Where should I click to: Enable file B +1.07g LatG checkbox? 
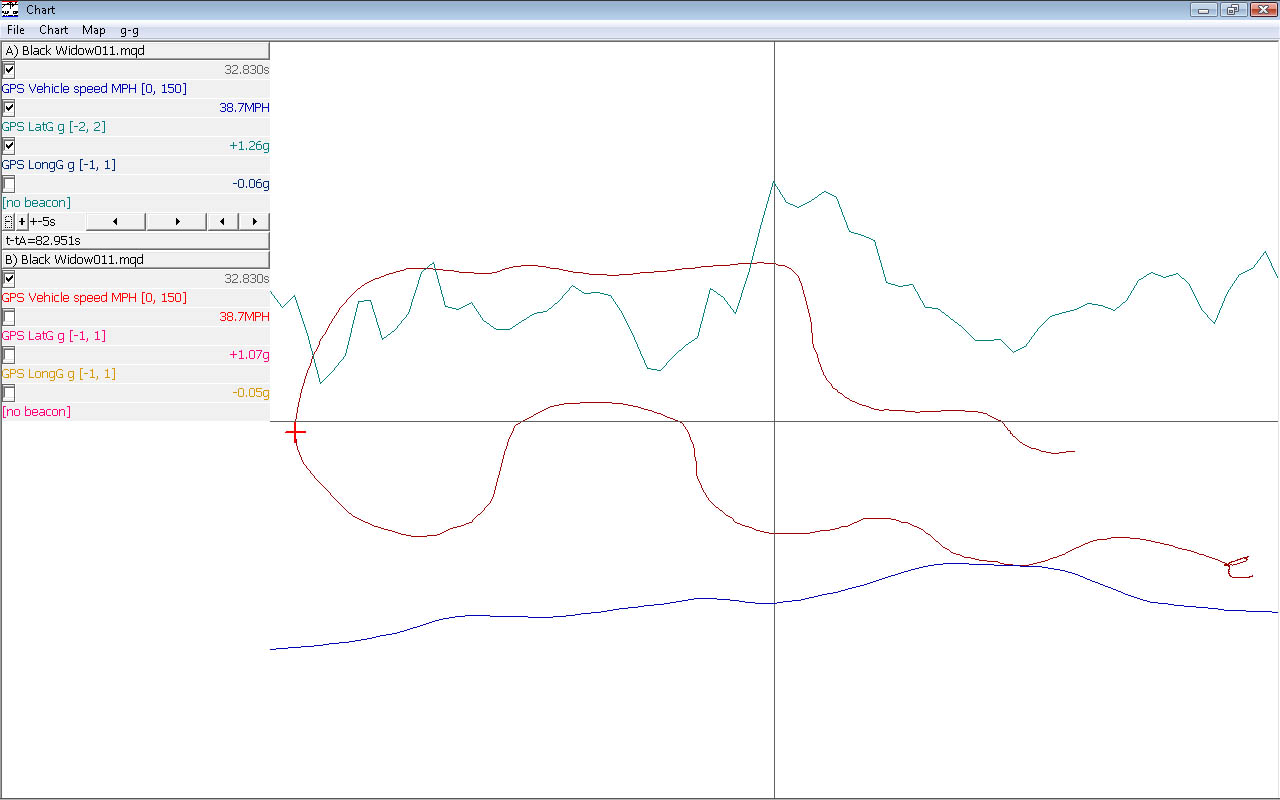pyautogui.click(x=9, y=355)
